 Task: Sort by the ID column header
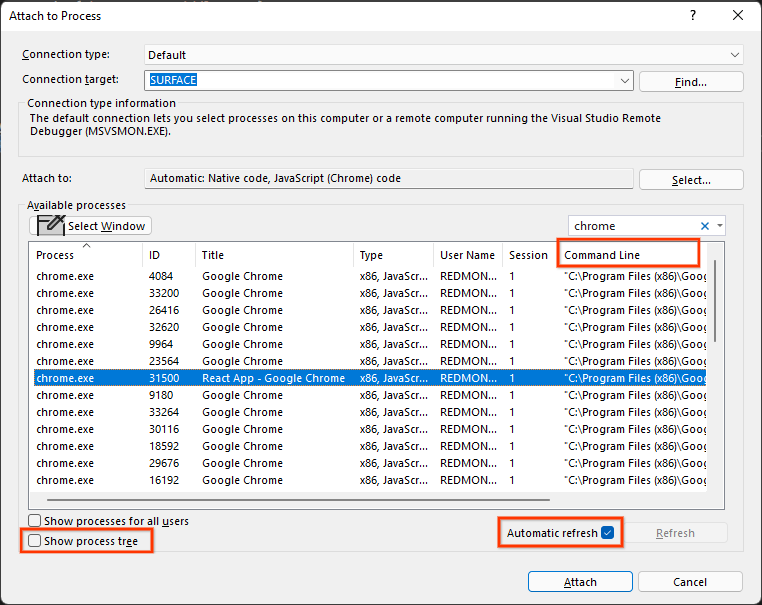(x=169, y=255)
